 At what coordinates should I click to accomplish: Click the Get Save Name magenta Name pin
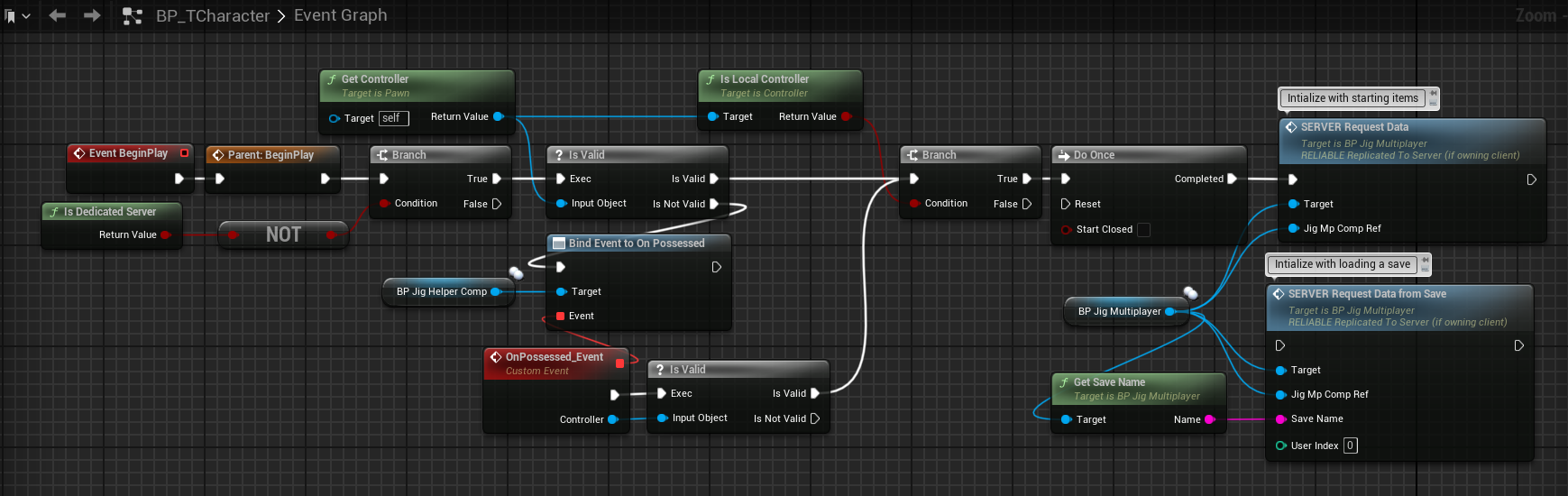coord(1210,419)
